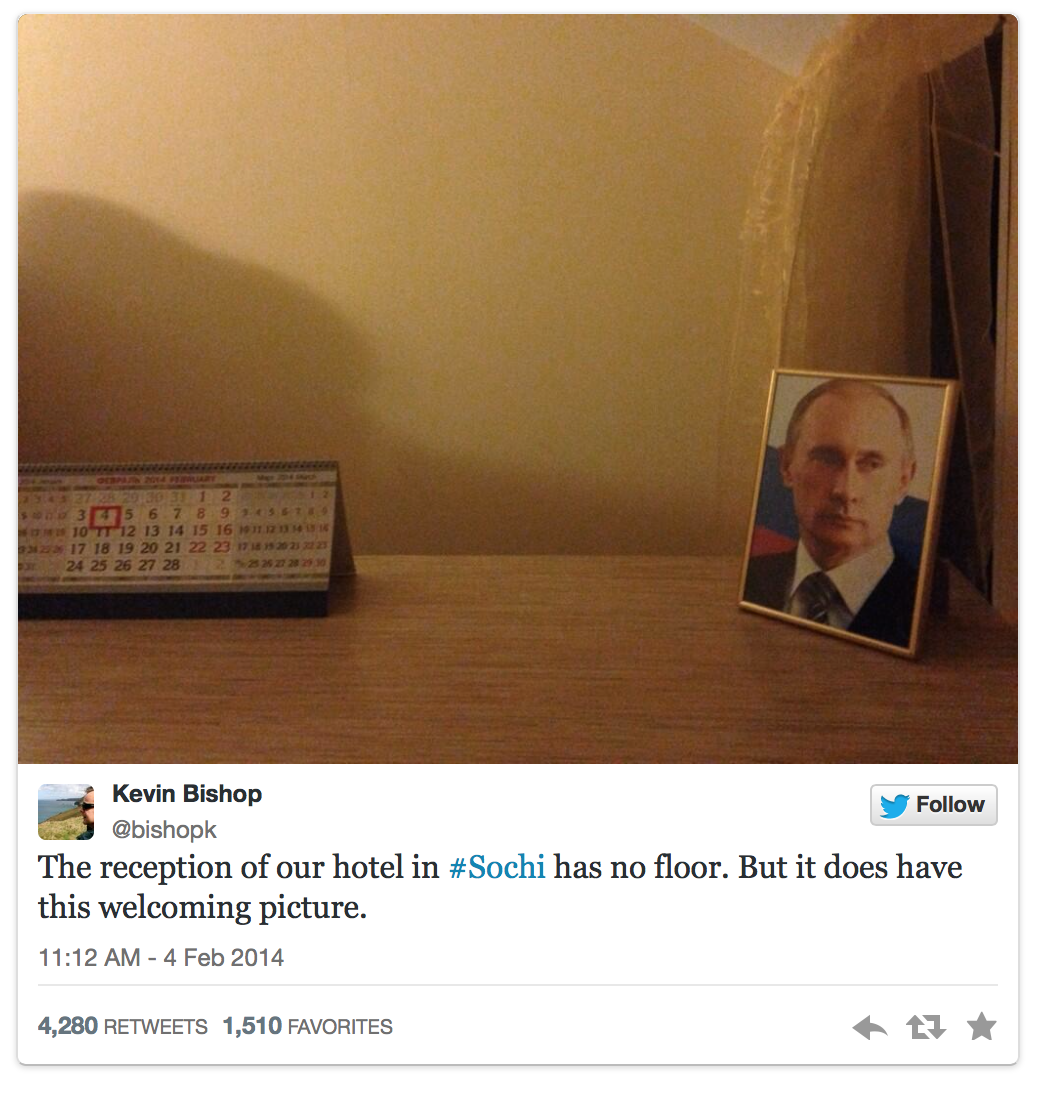Select the red-boxed date 4 on calendar

(x=106, y=517)
